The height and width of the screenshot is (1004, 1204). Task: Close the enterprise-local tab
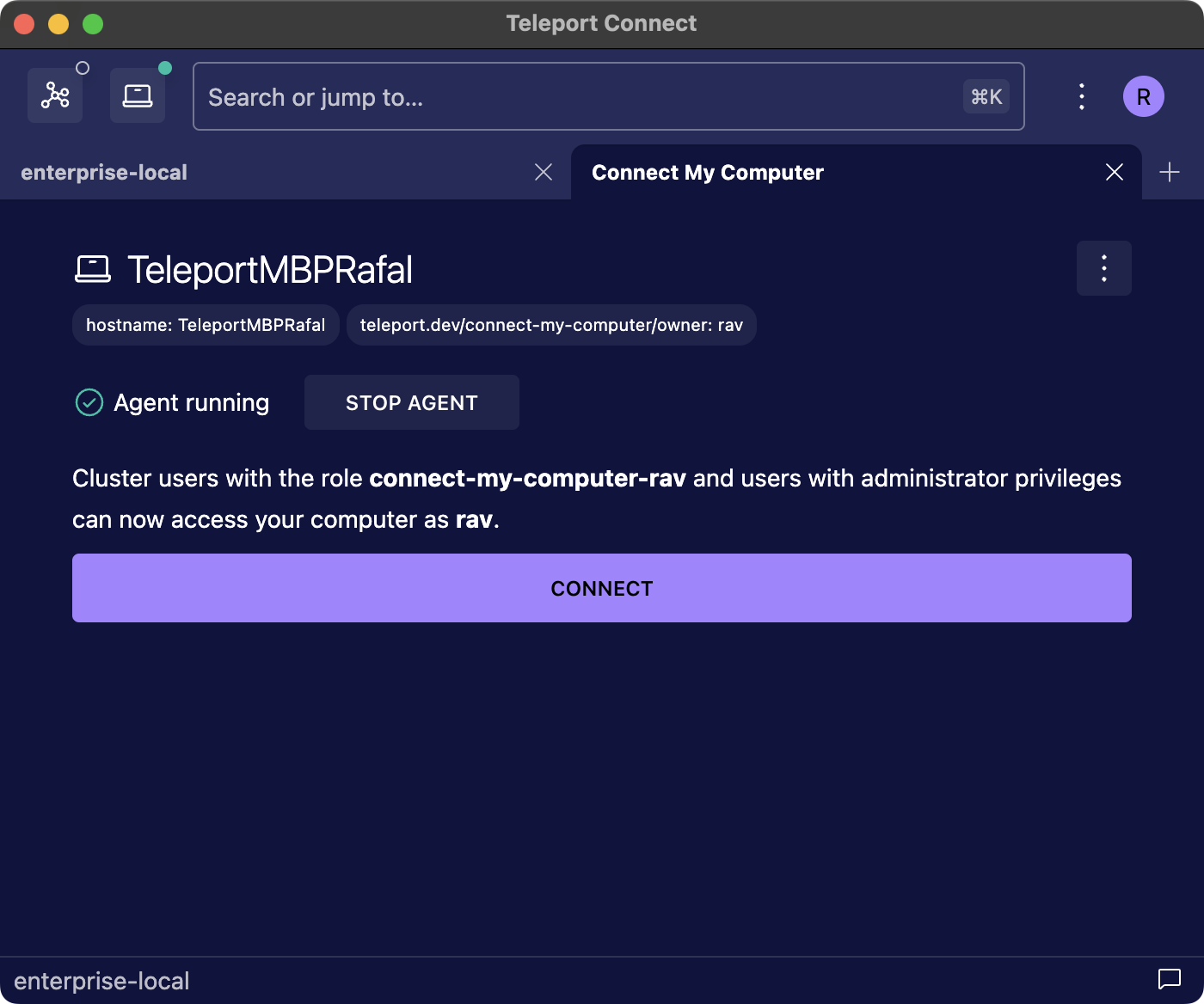point(544,172)
